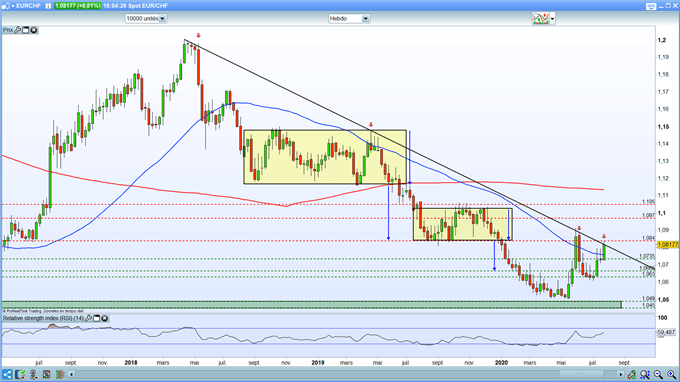Click the instrument info icon beside EURCHF
This screenshot has height=382, width=680.
(48, 6)
